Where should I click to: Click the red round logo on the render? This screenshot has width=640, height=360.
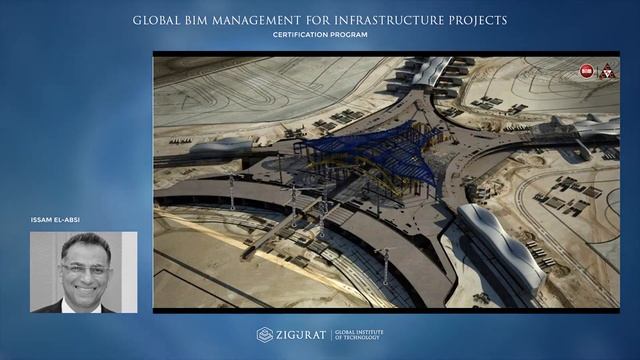pyautogui.click(x=587, y=71)
